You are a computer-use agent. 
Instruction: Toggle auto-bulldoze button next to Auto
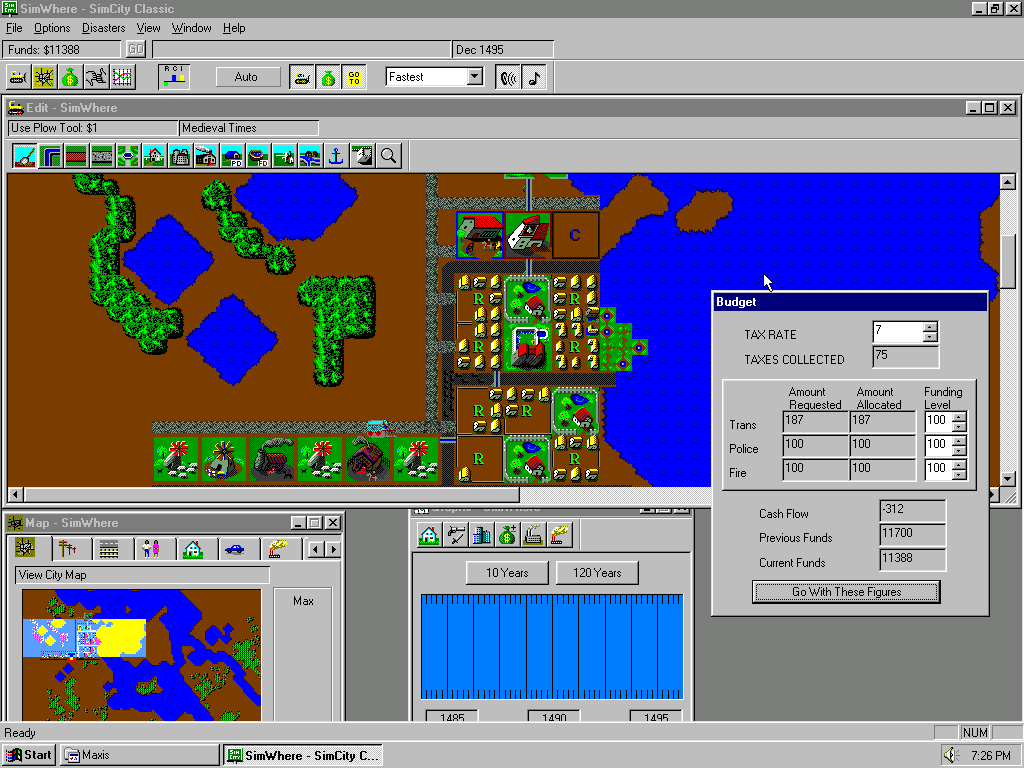coord(302,77)
